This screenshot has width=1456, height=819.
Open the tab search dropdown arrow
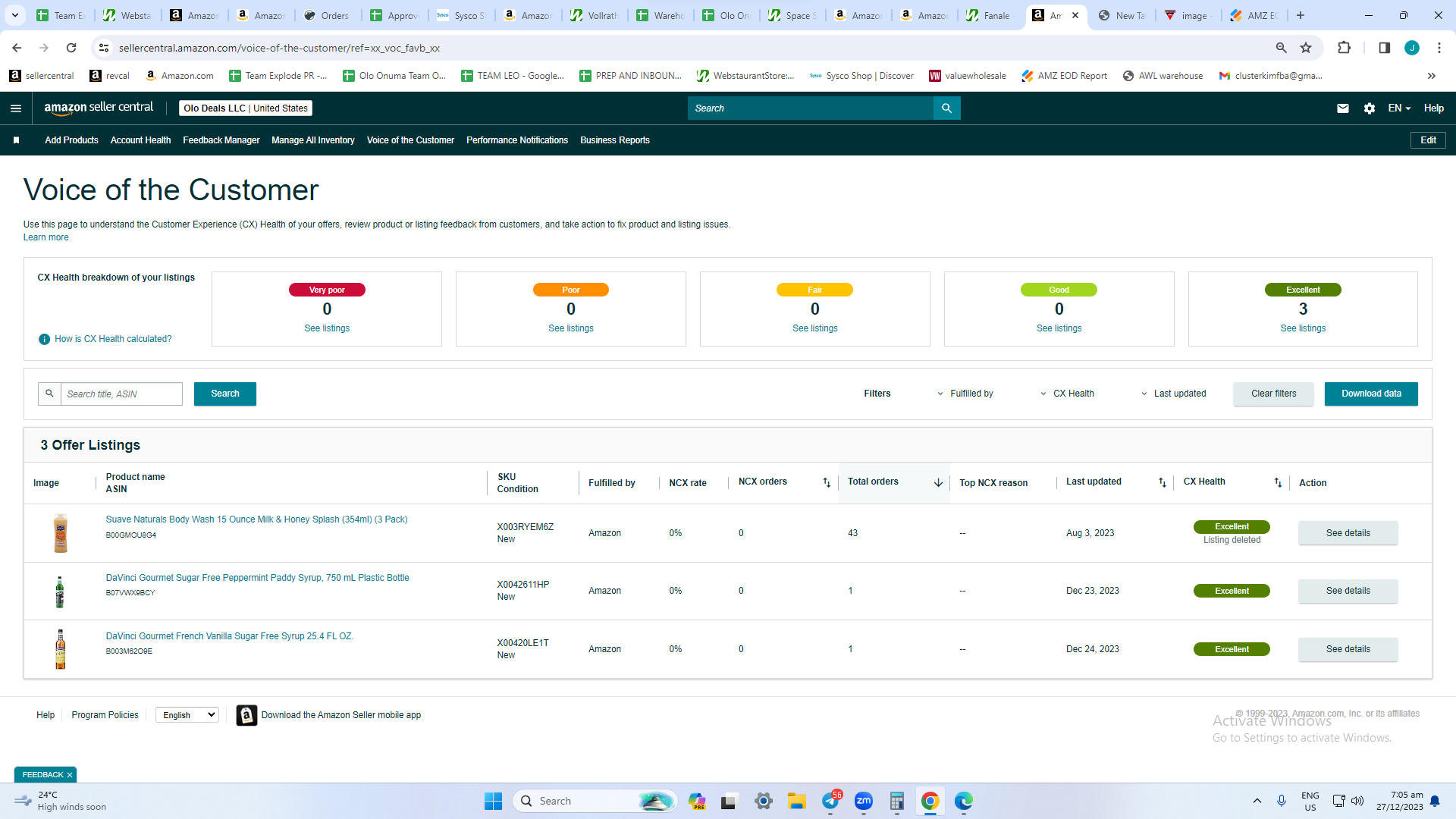(x=14, y=15)
